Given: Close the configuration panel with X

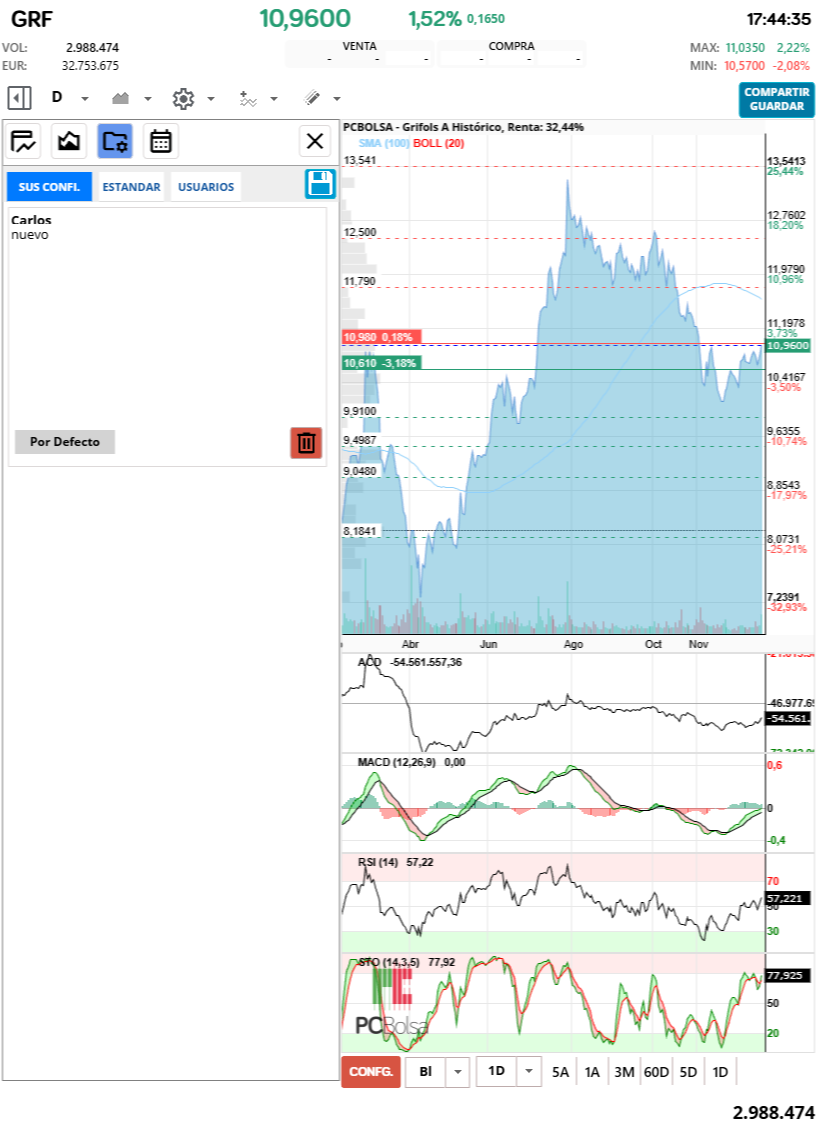Looking at the screenshot, I should point(315,141).
